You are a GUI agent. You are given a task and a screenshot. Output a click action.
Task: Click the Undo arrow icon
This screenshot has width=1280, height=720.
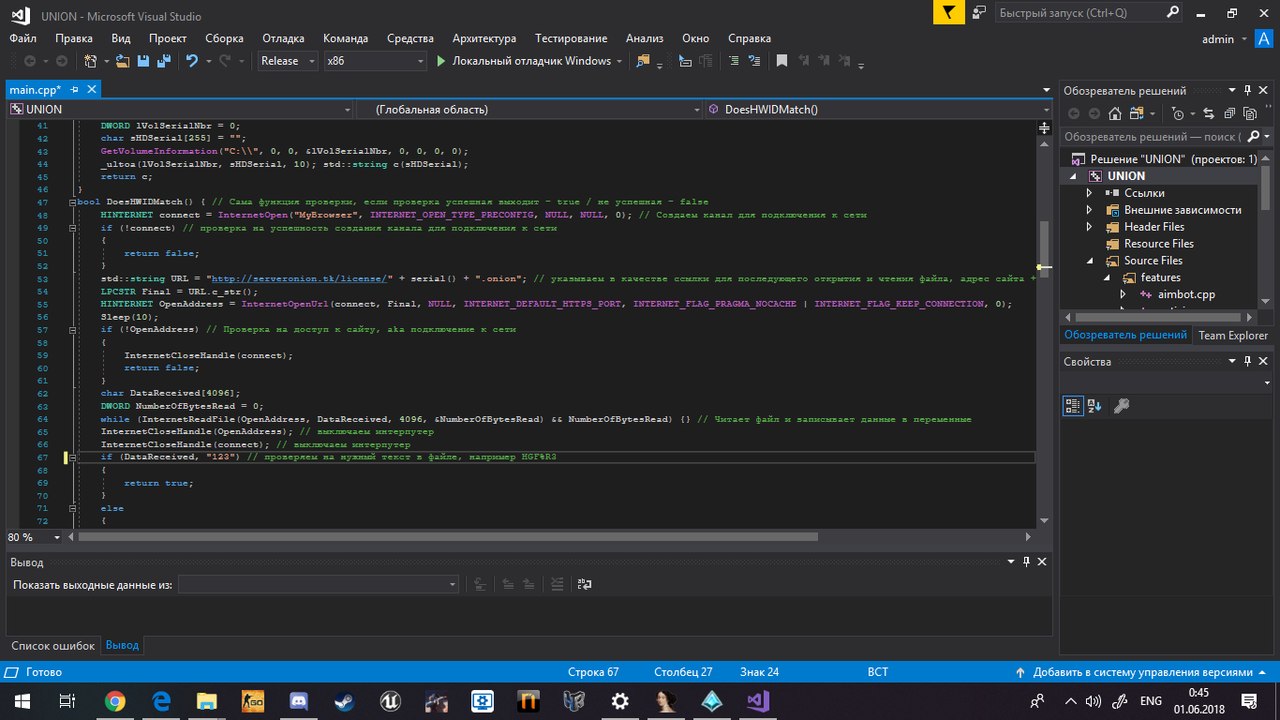click(192, 61)
